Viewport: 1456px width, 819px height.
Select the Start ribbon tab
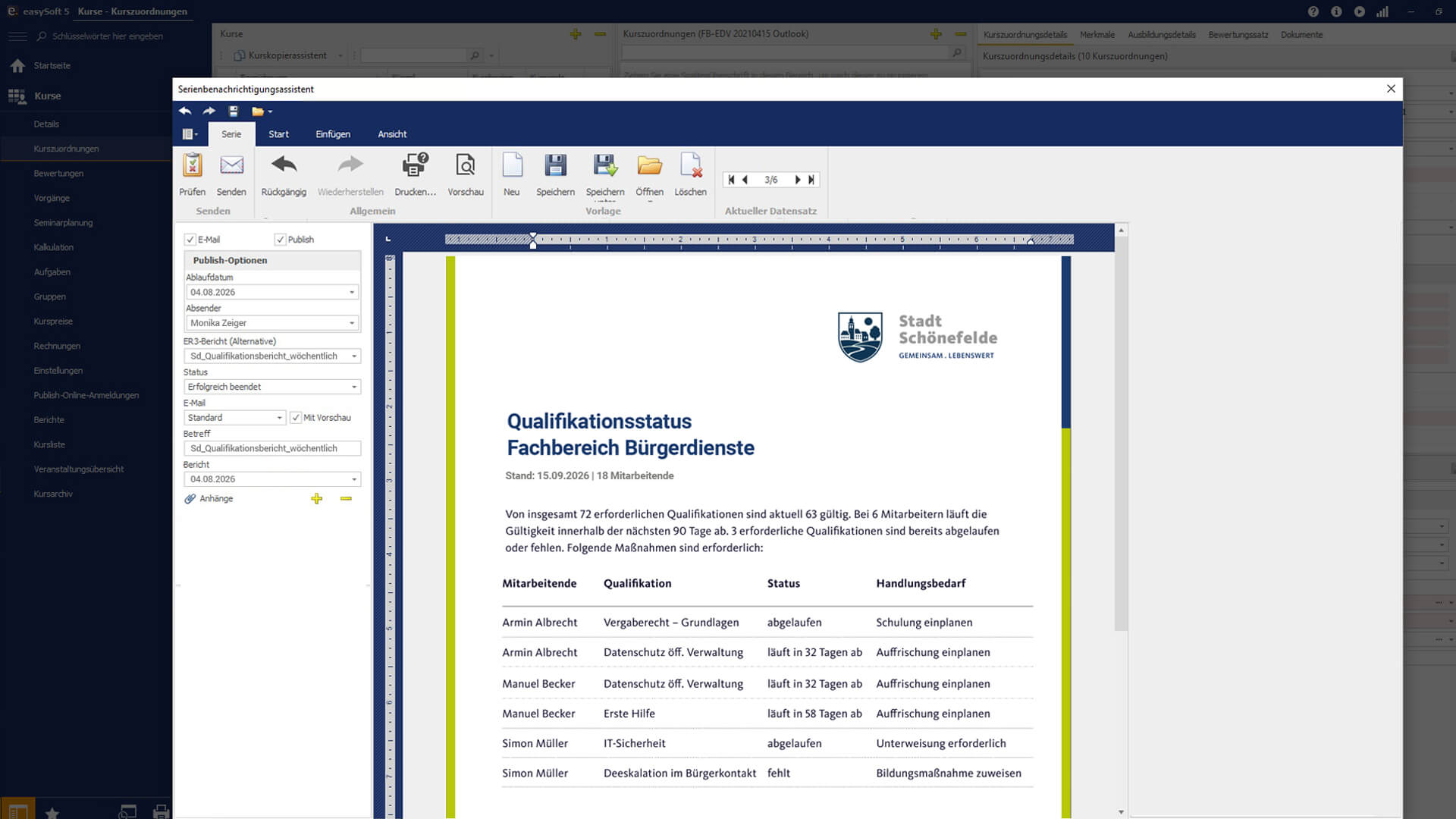(x=278, y=134)
